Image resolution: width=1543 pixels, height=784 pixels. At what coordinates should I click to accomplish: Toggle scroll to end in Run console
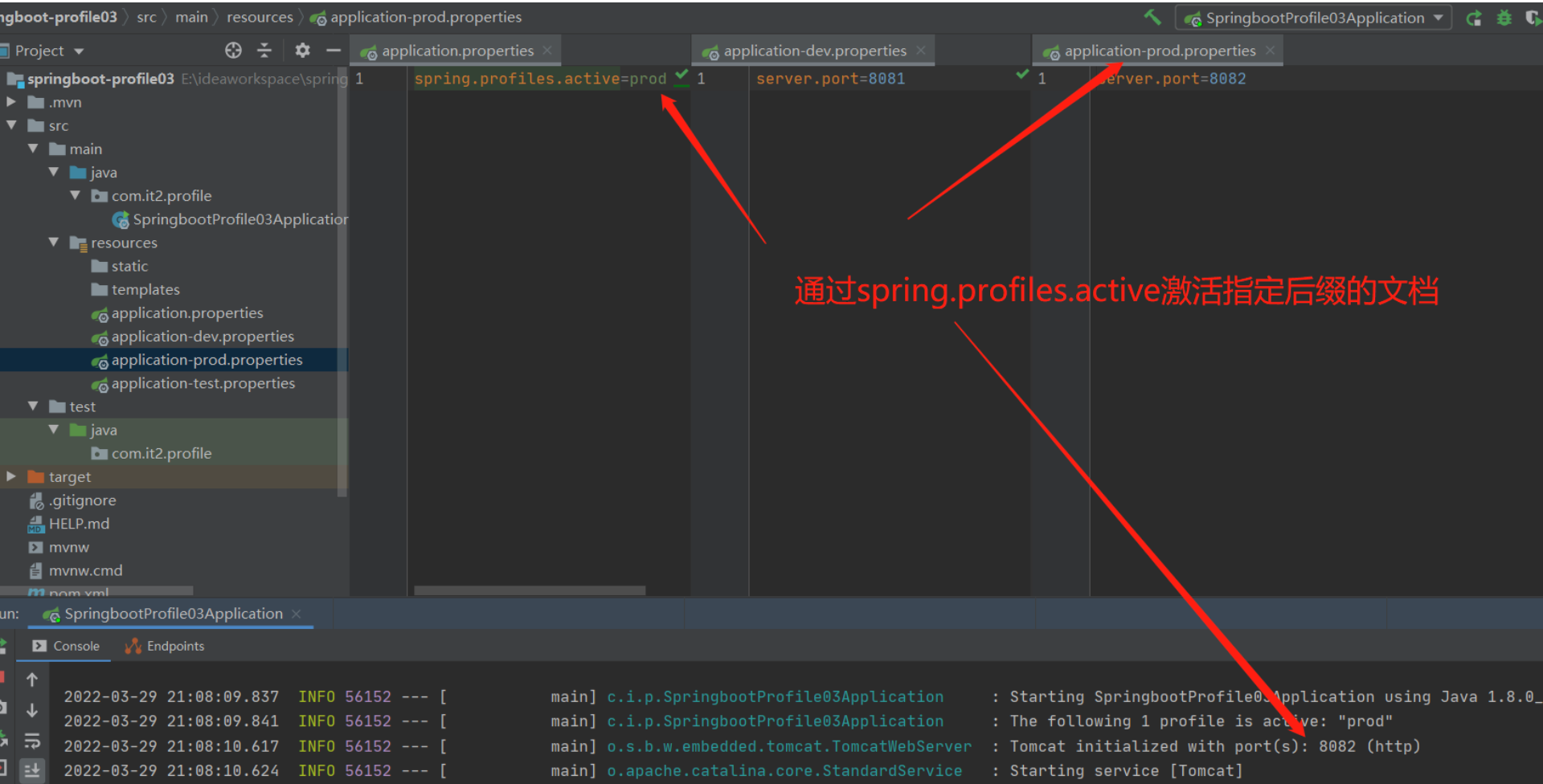coord(32,770)
